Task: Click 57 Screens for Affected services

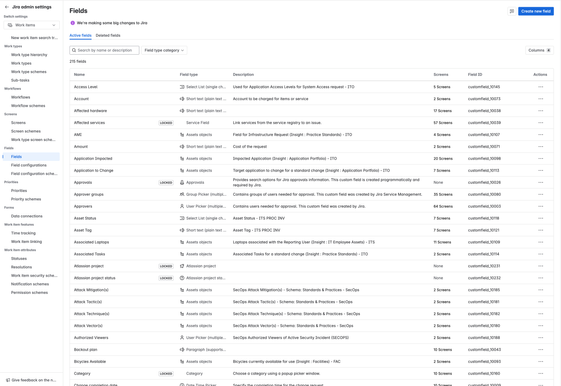Action: pyautogui.click(x=443, y=123)
